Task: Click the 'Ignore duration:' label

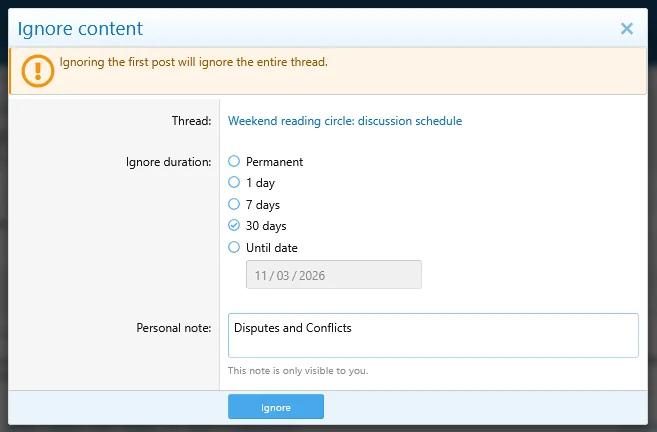Action: pyautogui.click(x=168, y=162)
